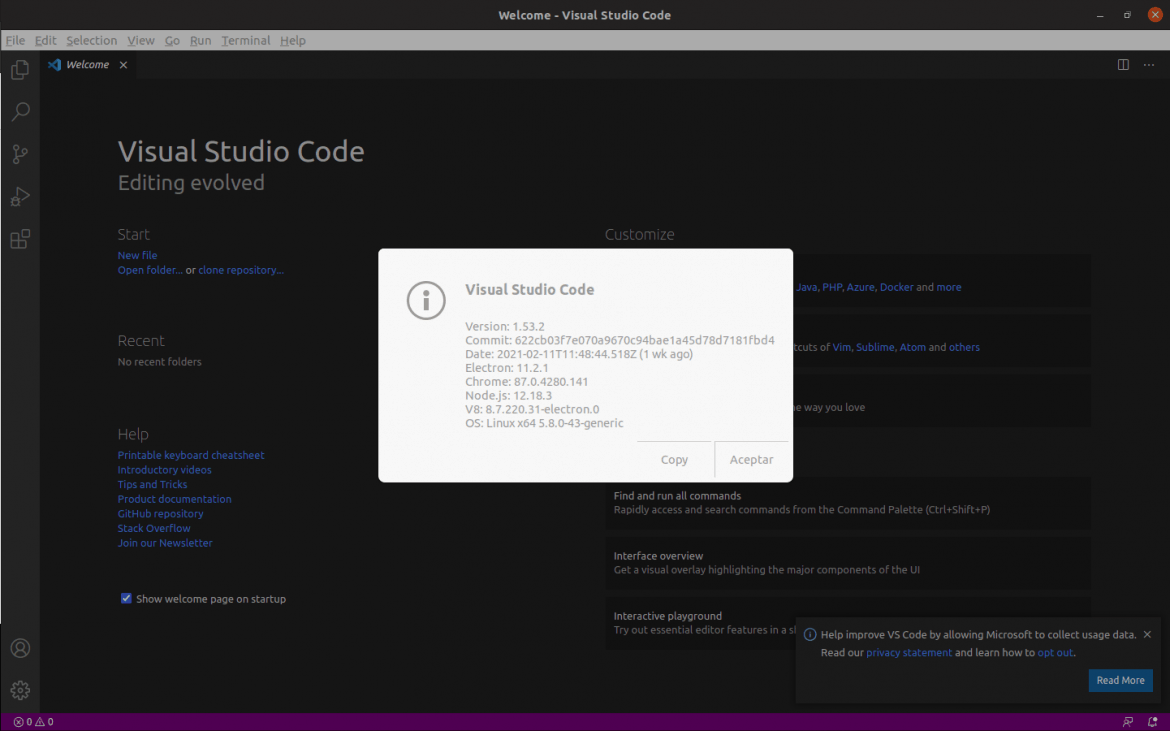Image resolution: width=1170 pixels, height=731 pixels.
Task: Split the editor to the right
Action: coord(1123,65)
